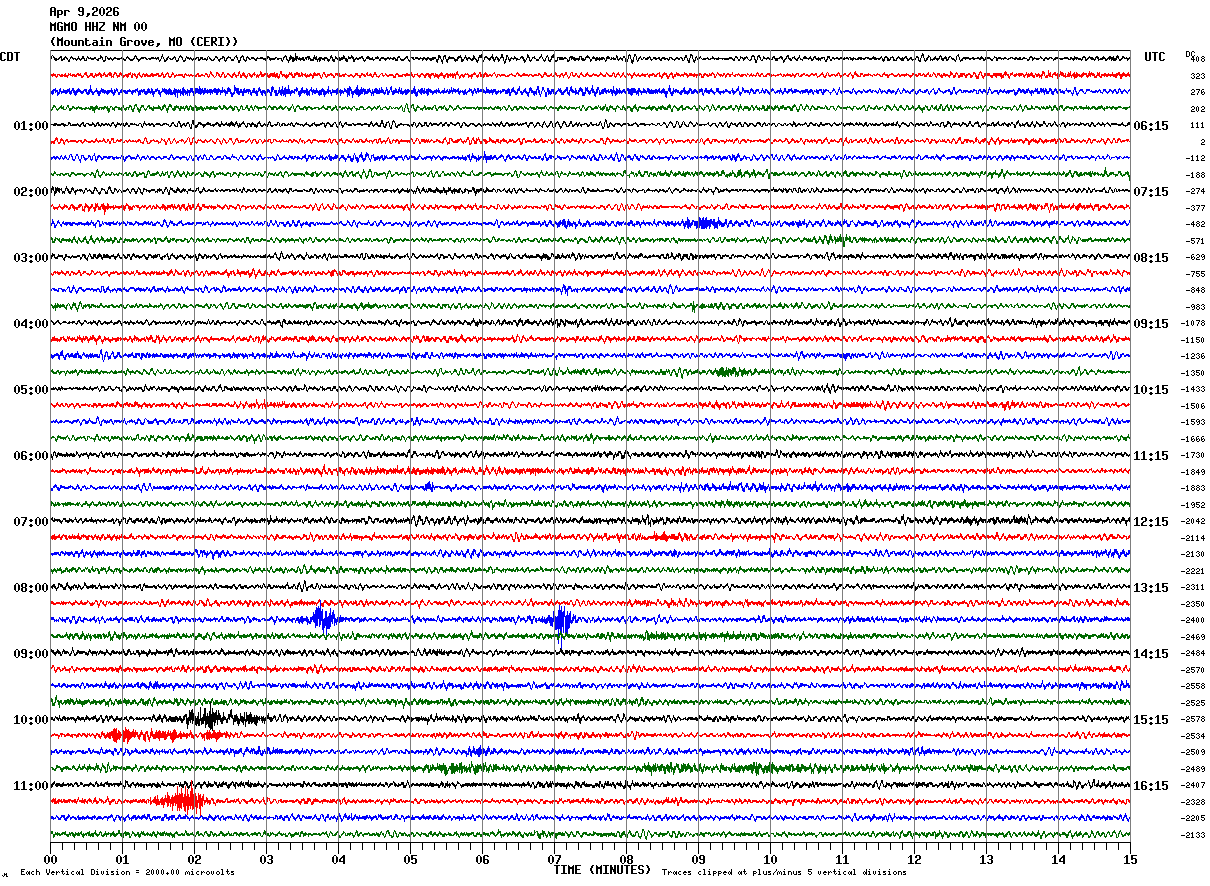
Task: Click the '13:15' UTC time label
Action: [1151, 588]
